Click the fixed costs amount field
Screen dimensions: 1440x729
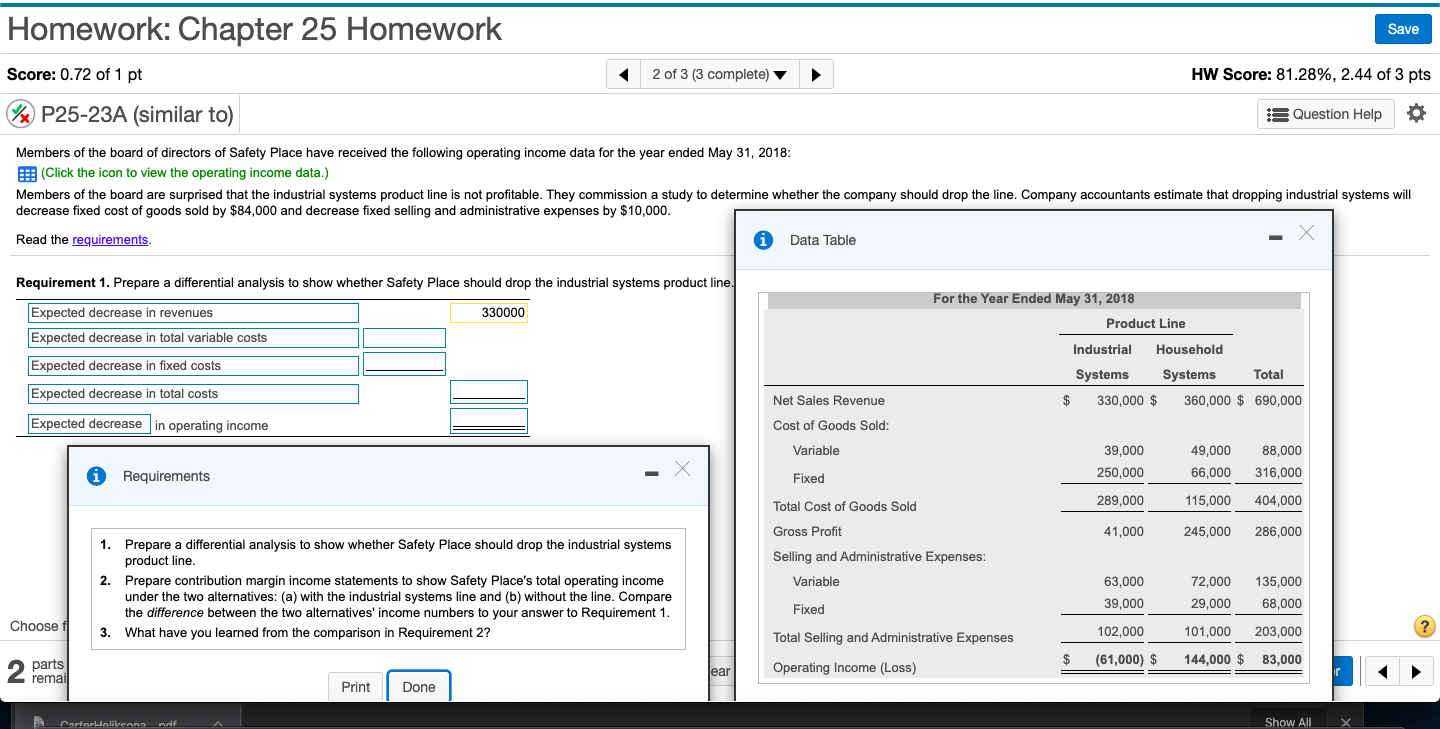click(404, 363)
